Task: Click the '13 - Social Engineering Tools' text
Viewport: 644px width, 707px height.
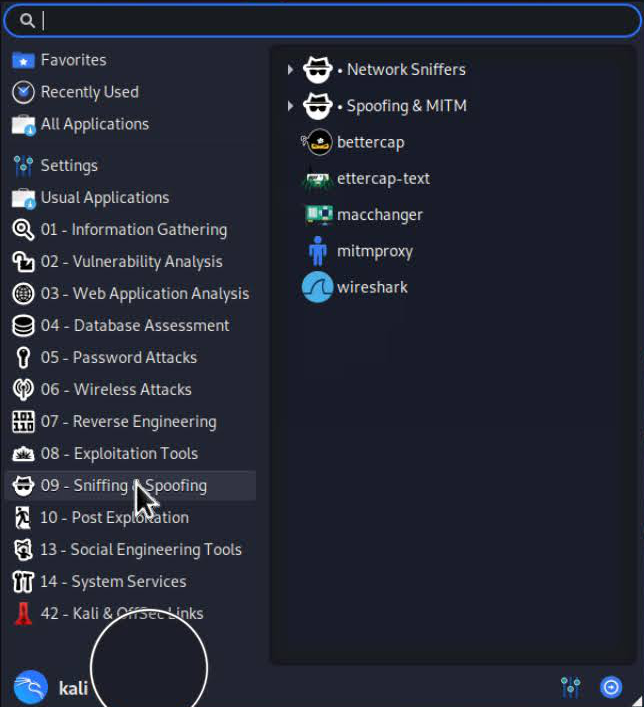Action: tap(141, 550)
